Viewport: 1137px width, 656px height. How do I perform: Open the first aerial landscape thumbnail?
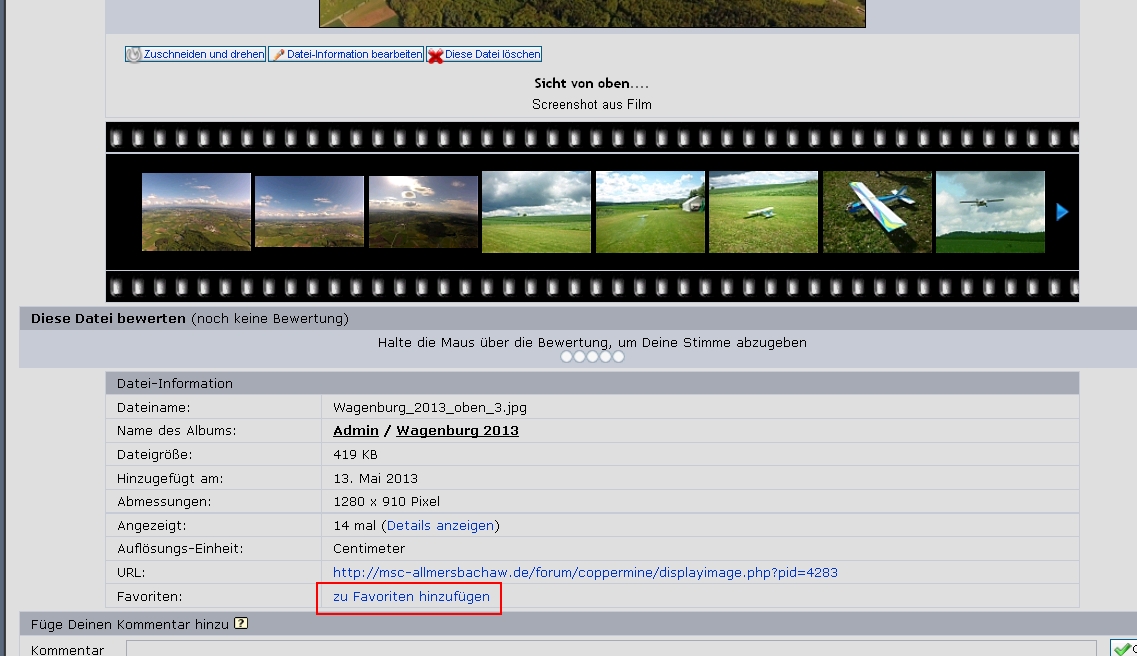tap(196, 212)
